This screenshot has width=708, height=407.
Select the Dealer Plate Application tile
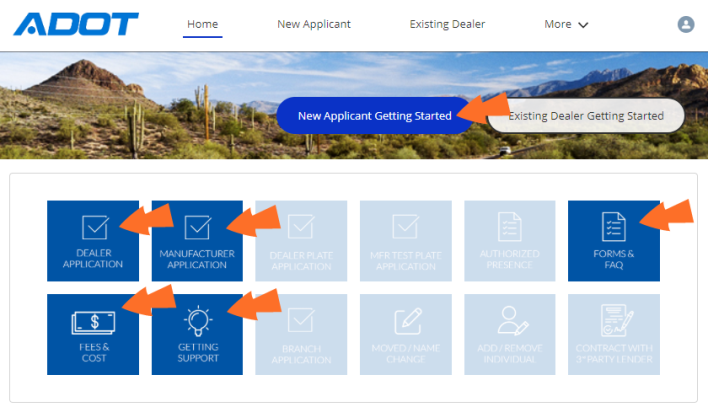(301, 241)
